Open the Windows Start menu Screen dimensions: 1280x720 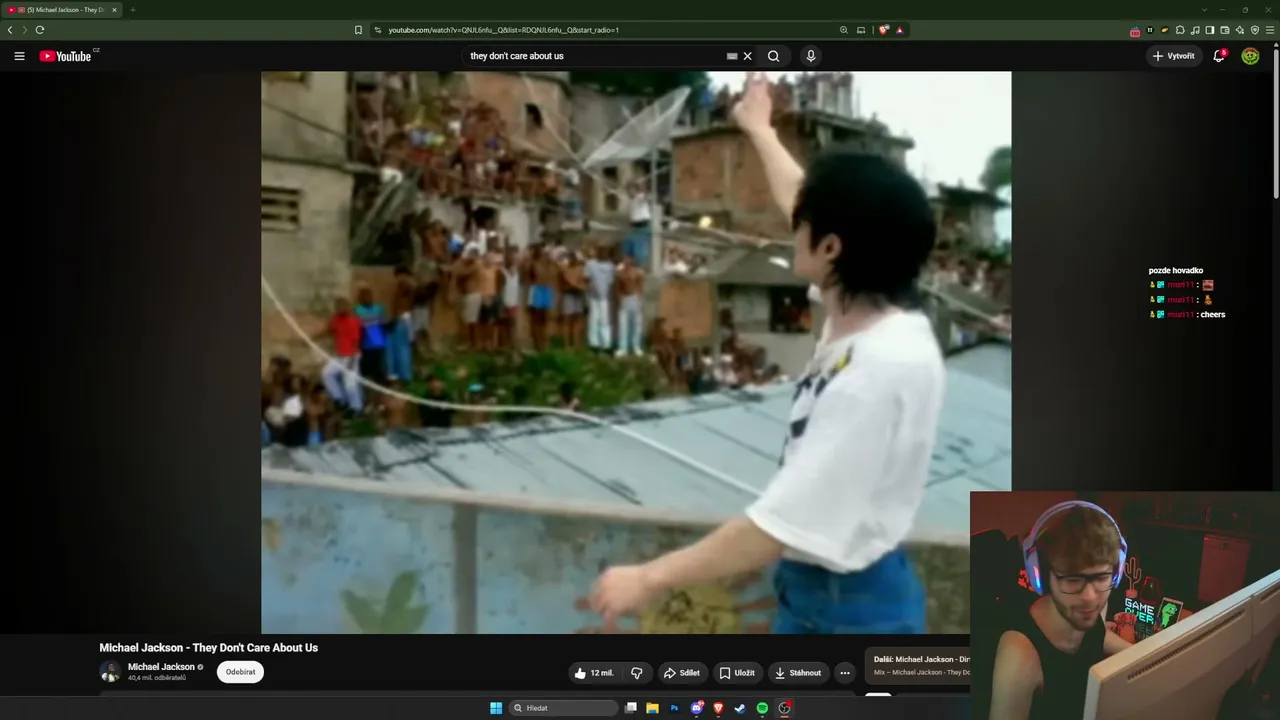pos(496,708)
